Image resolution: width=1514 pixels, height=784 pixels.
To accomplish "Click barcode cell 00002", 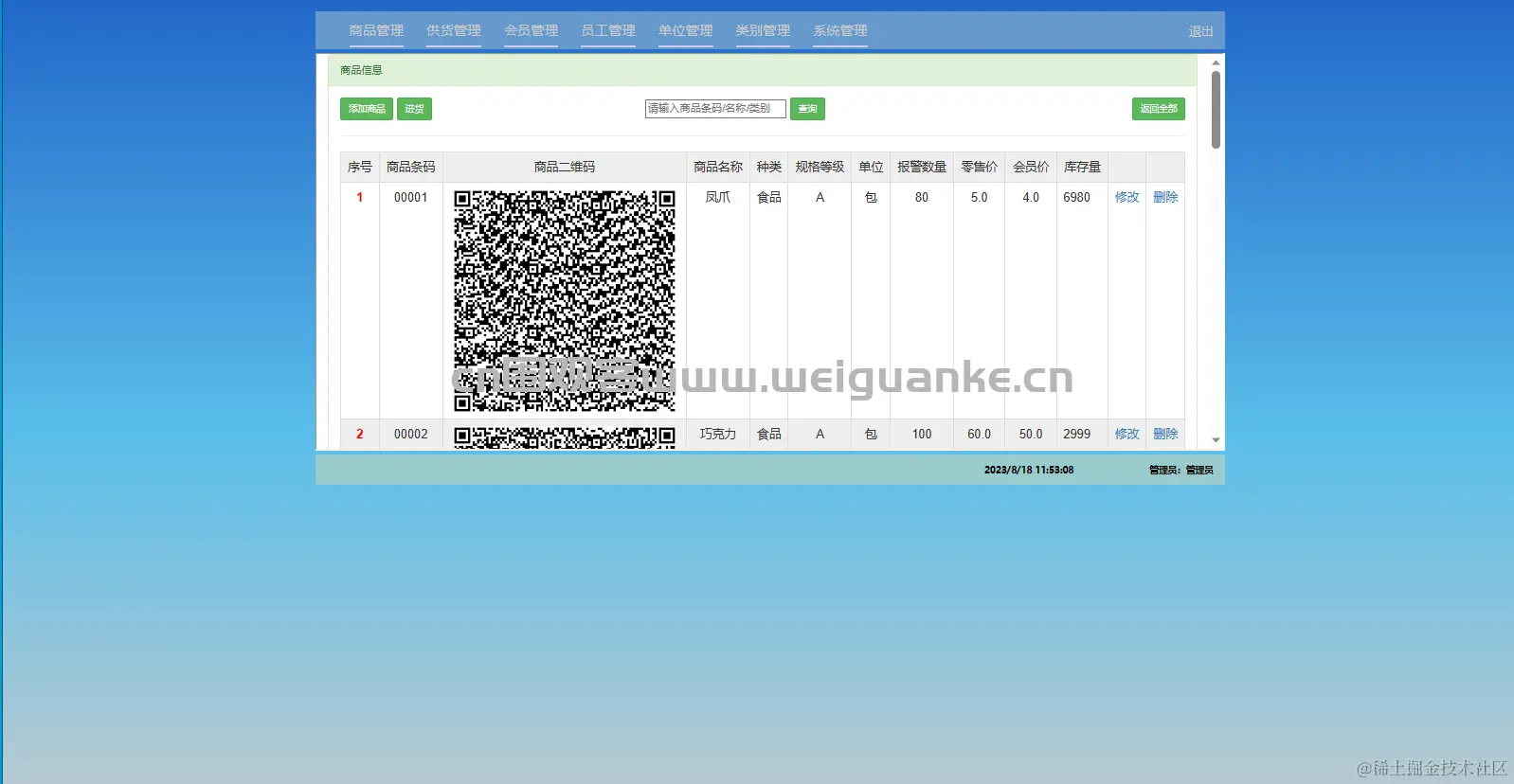I will pos(411,434).
